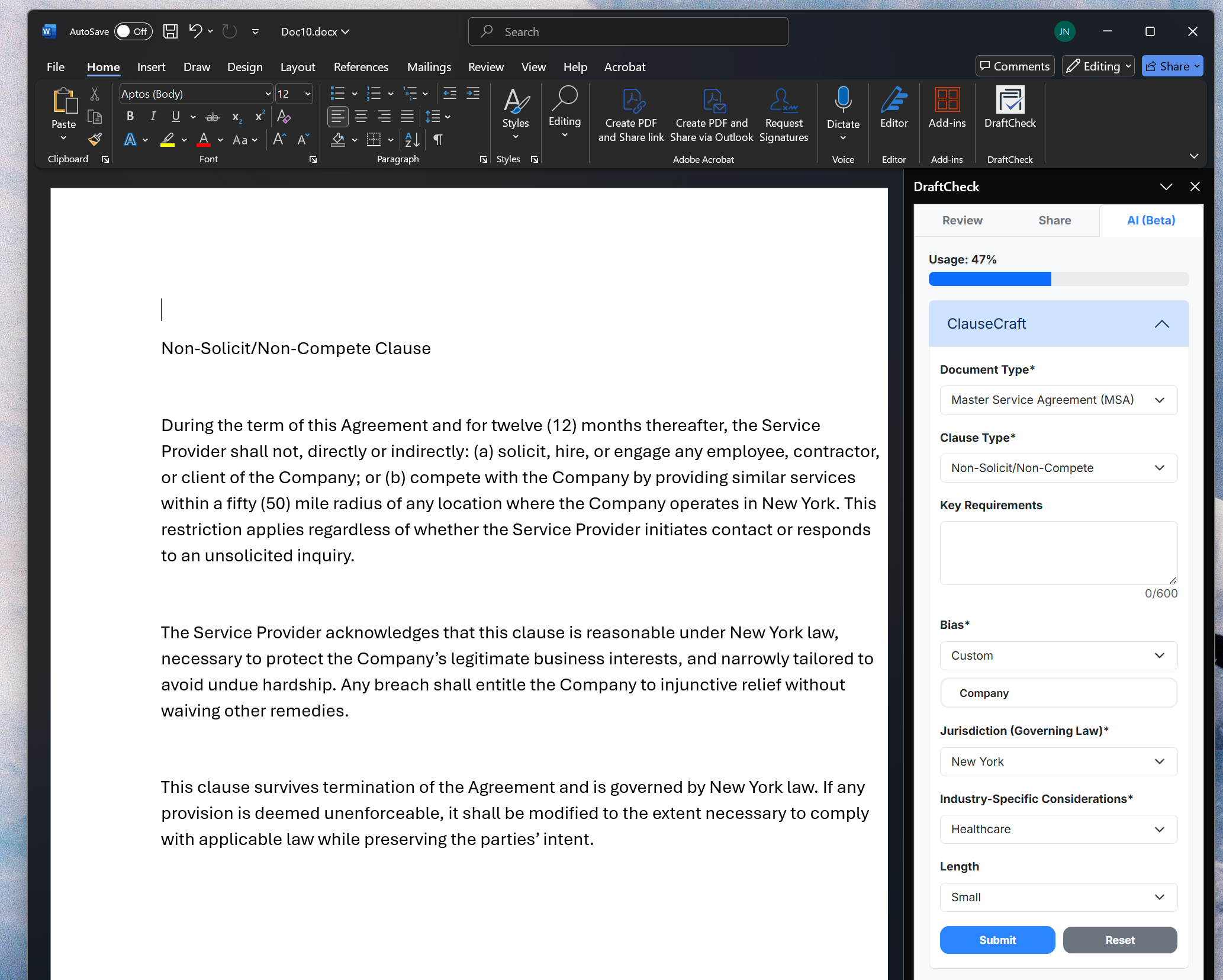1223x980 pixels.
Task: Shrink font size icon
Action: [x=303, y=140]
